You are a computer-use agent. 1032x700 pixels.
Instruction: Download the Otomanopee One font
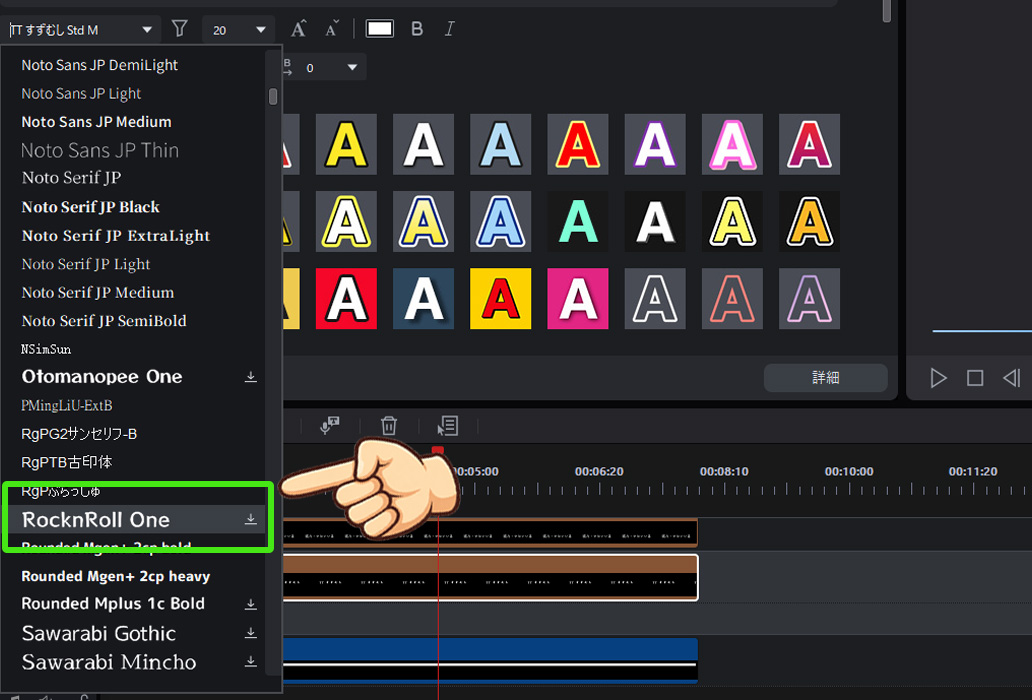(252, 377)
